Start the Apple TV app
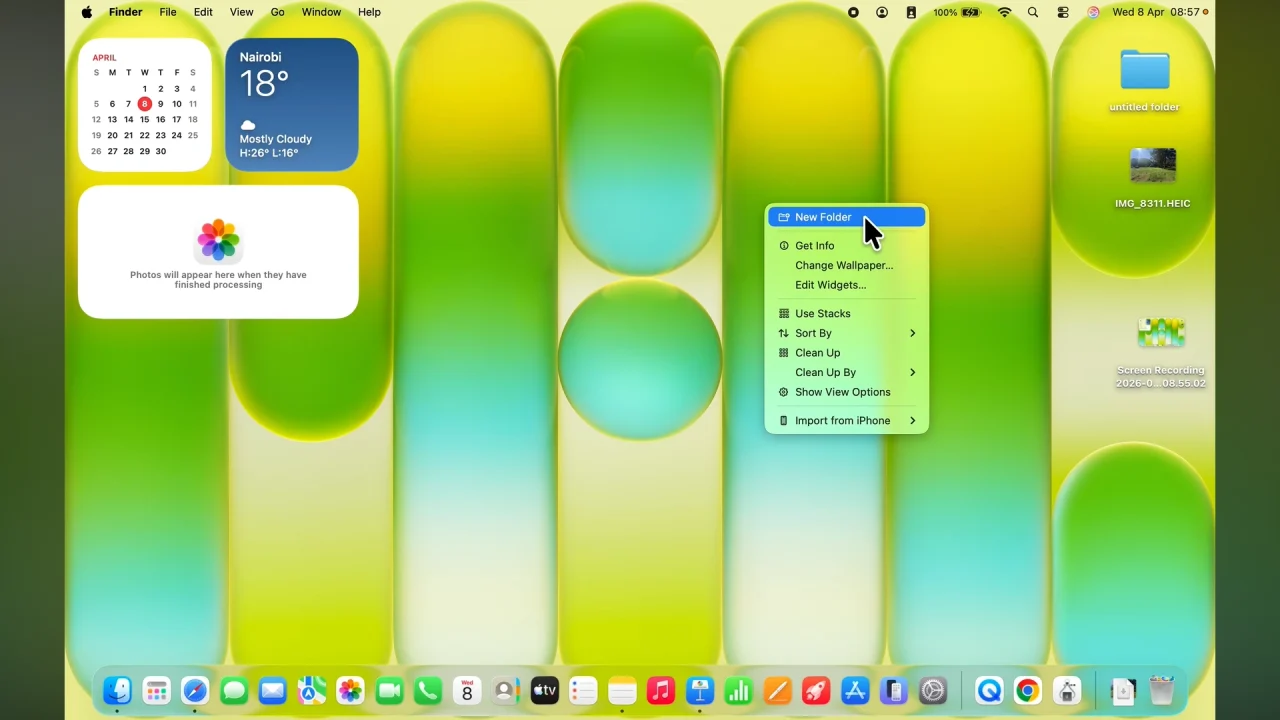Image resolution: width=1280 pixels, height=720 pixels. (x=544, y=690)
